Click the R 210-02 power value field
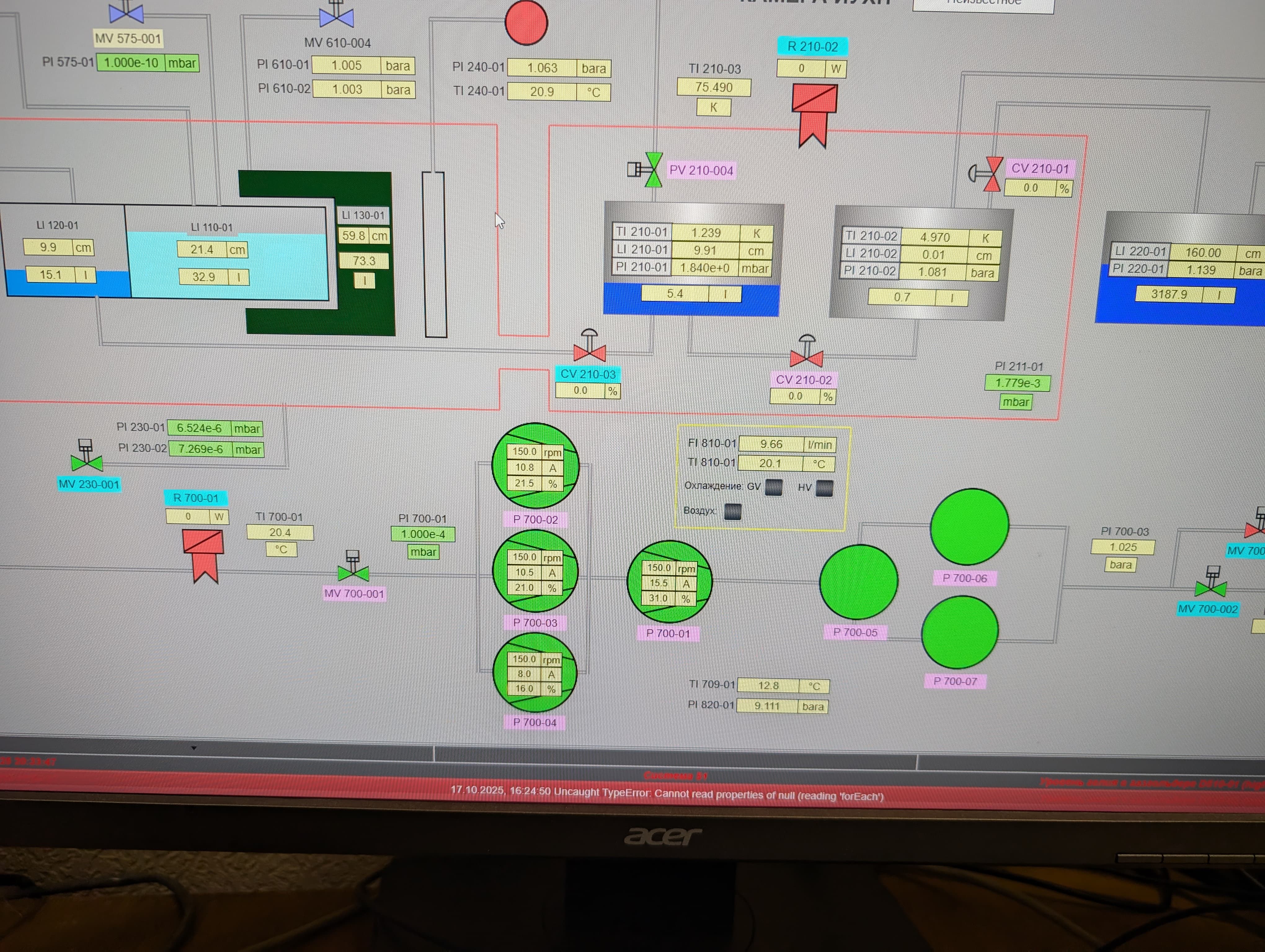1265x952 pixels. [801, 68]
